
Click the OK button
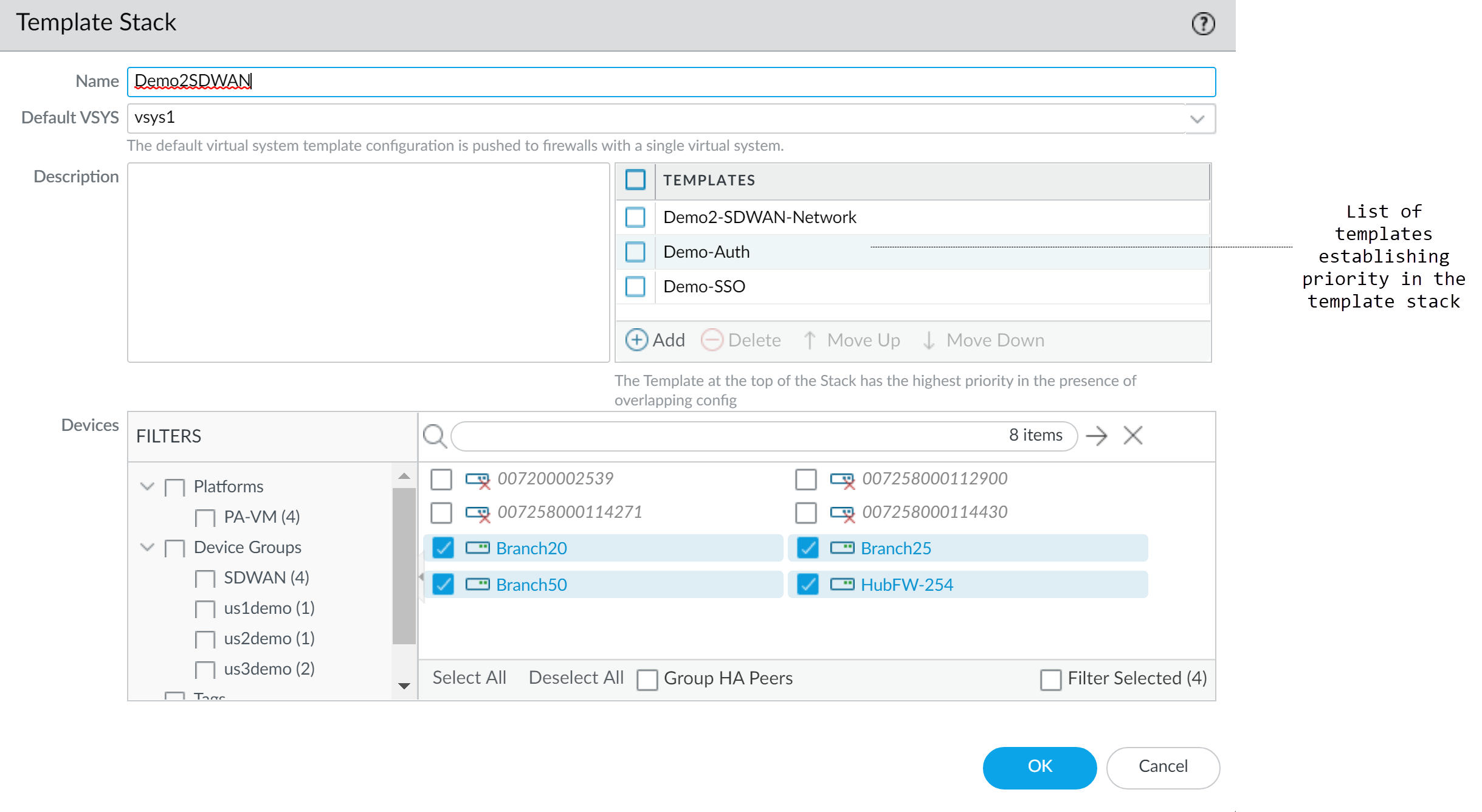click(1039, 767)
